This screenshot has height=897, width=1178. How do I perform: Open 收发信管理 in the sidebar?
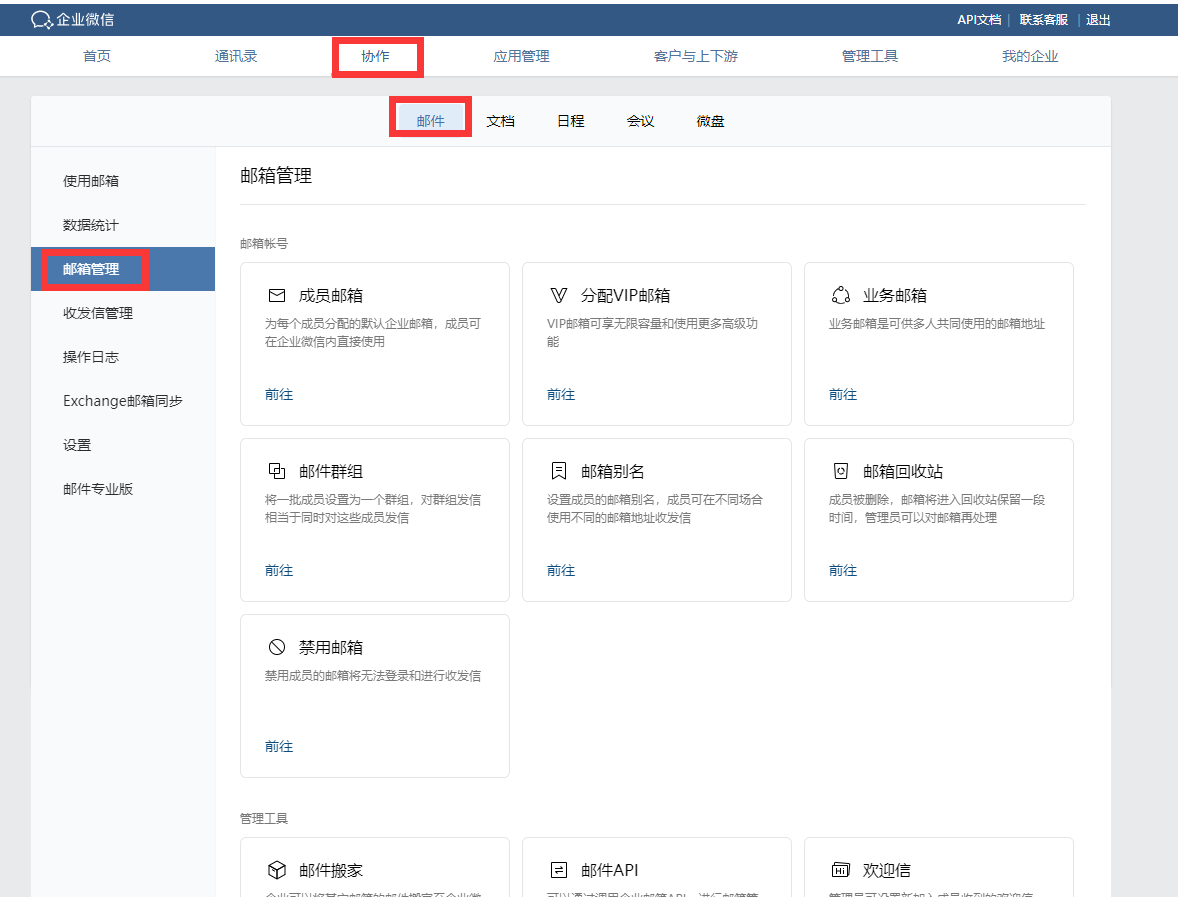point(122,313)
